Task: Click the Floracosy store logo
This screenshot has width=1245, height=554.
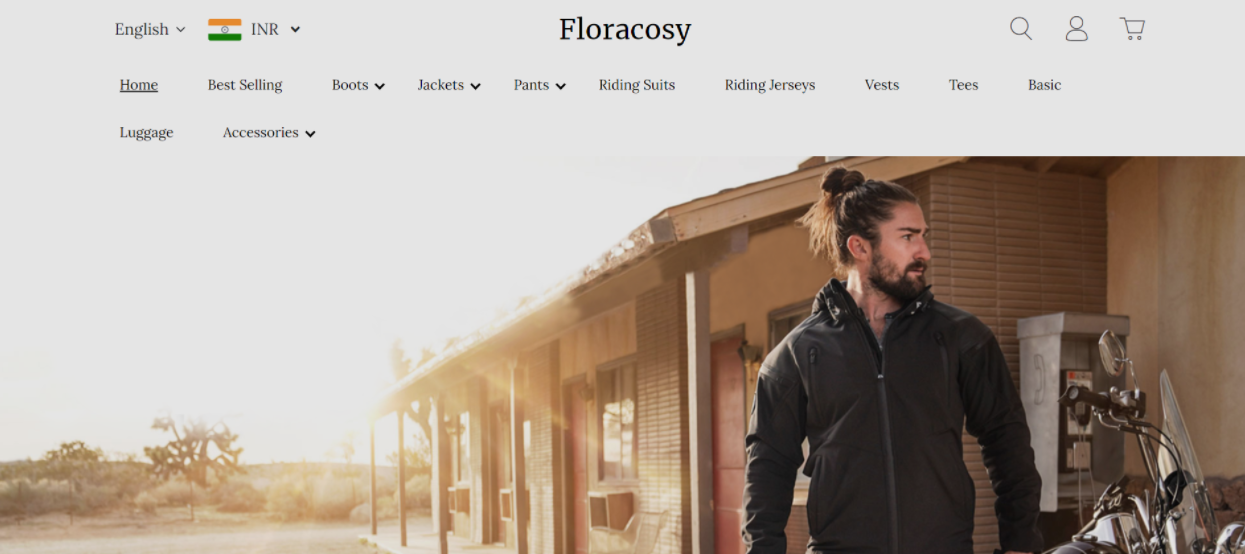Action: 625,29
